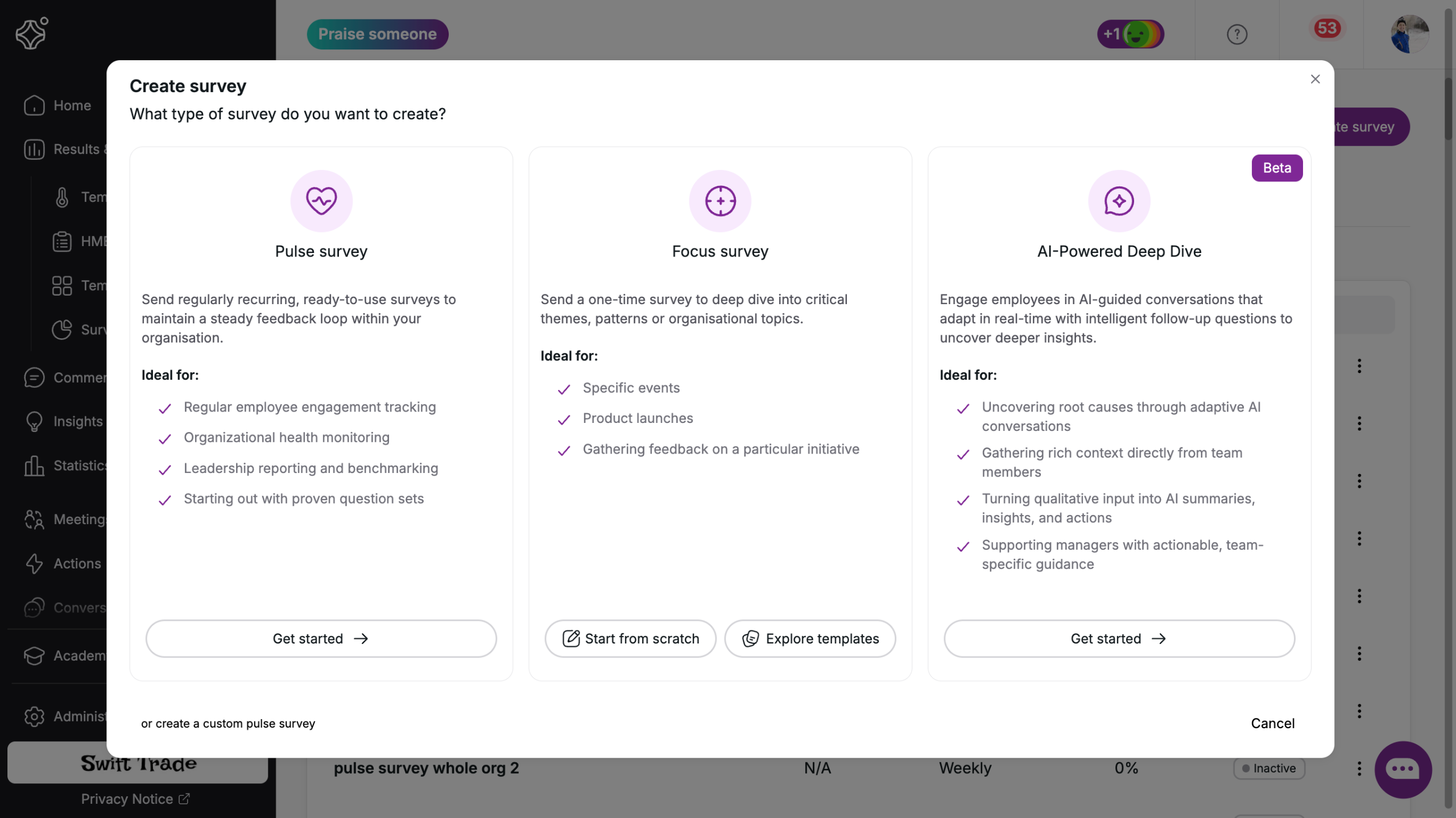Click the app logo in top left
The width and height of the screenshot is (1456, 818).
31,33
